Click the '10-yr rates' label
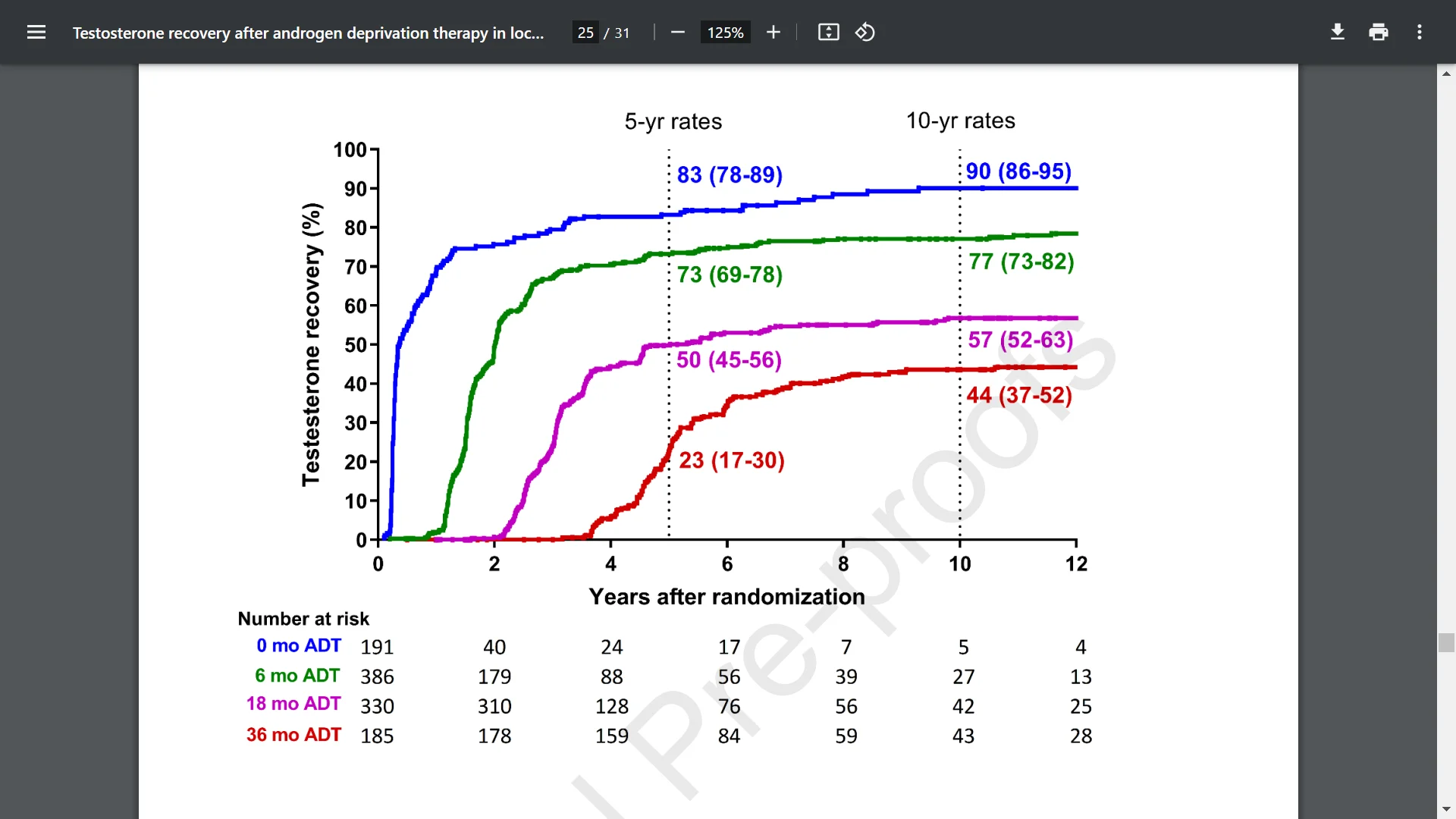The width and height of the screenshot is (1456, 819). click(x=960, y=121)
